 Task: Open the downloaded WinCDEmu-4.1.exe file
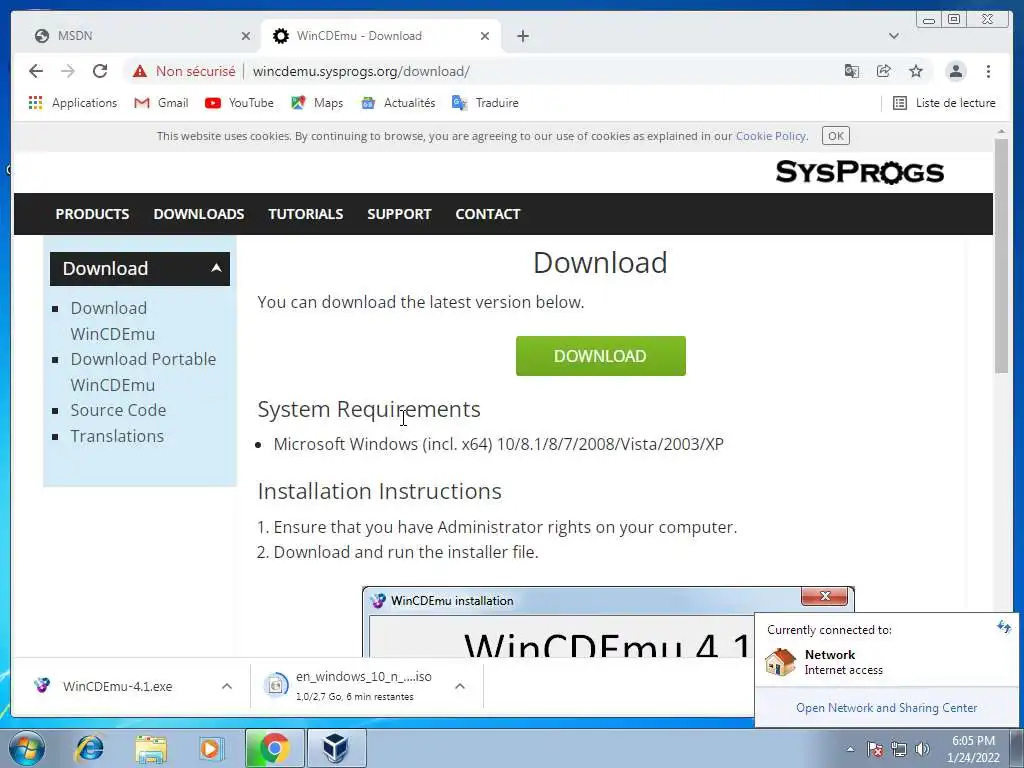coord(118,686)
